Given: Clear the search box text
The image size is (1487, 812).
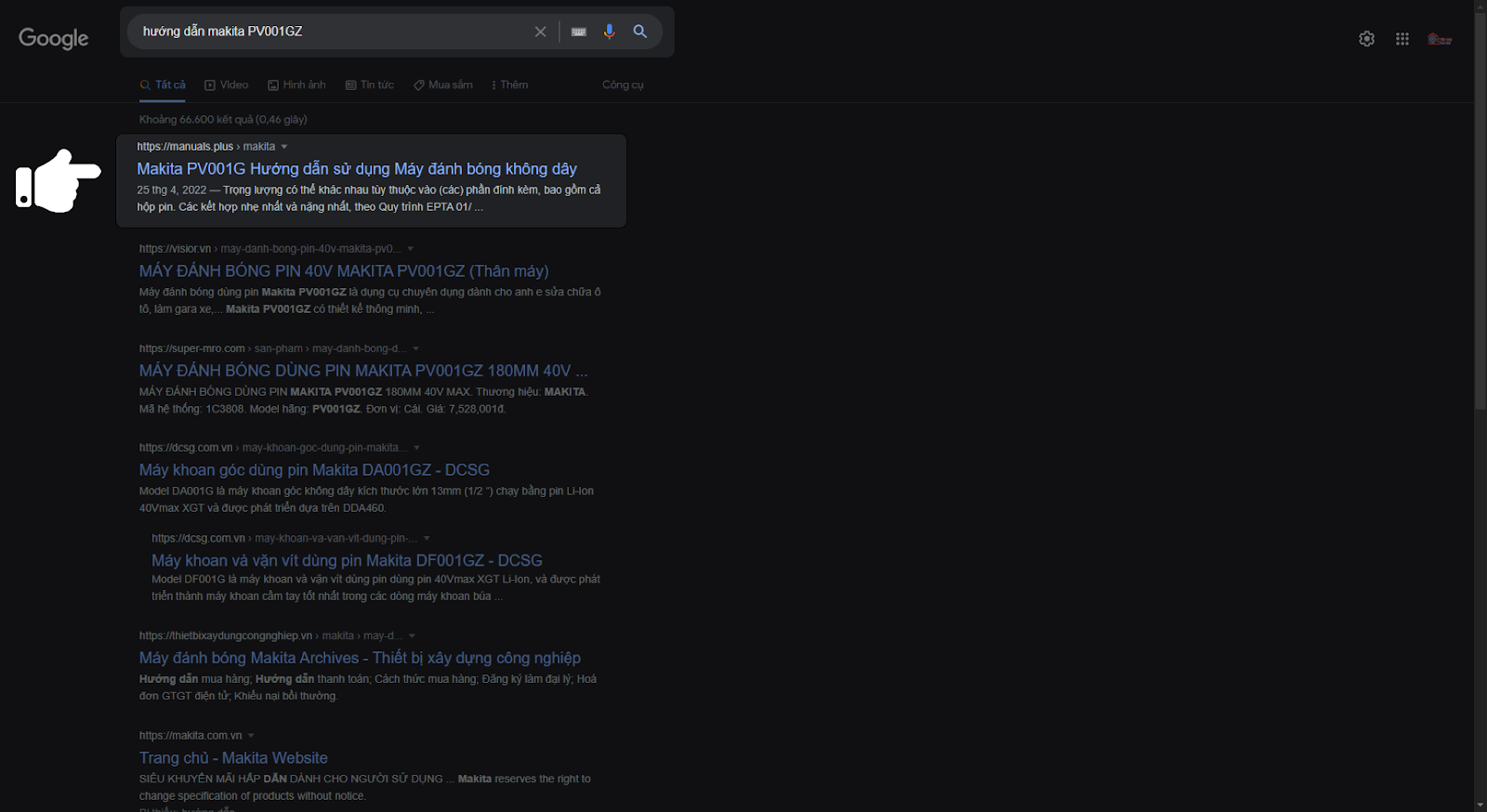Looking at the screenshot, I should click(540, 32).
